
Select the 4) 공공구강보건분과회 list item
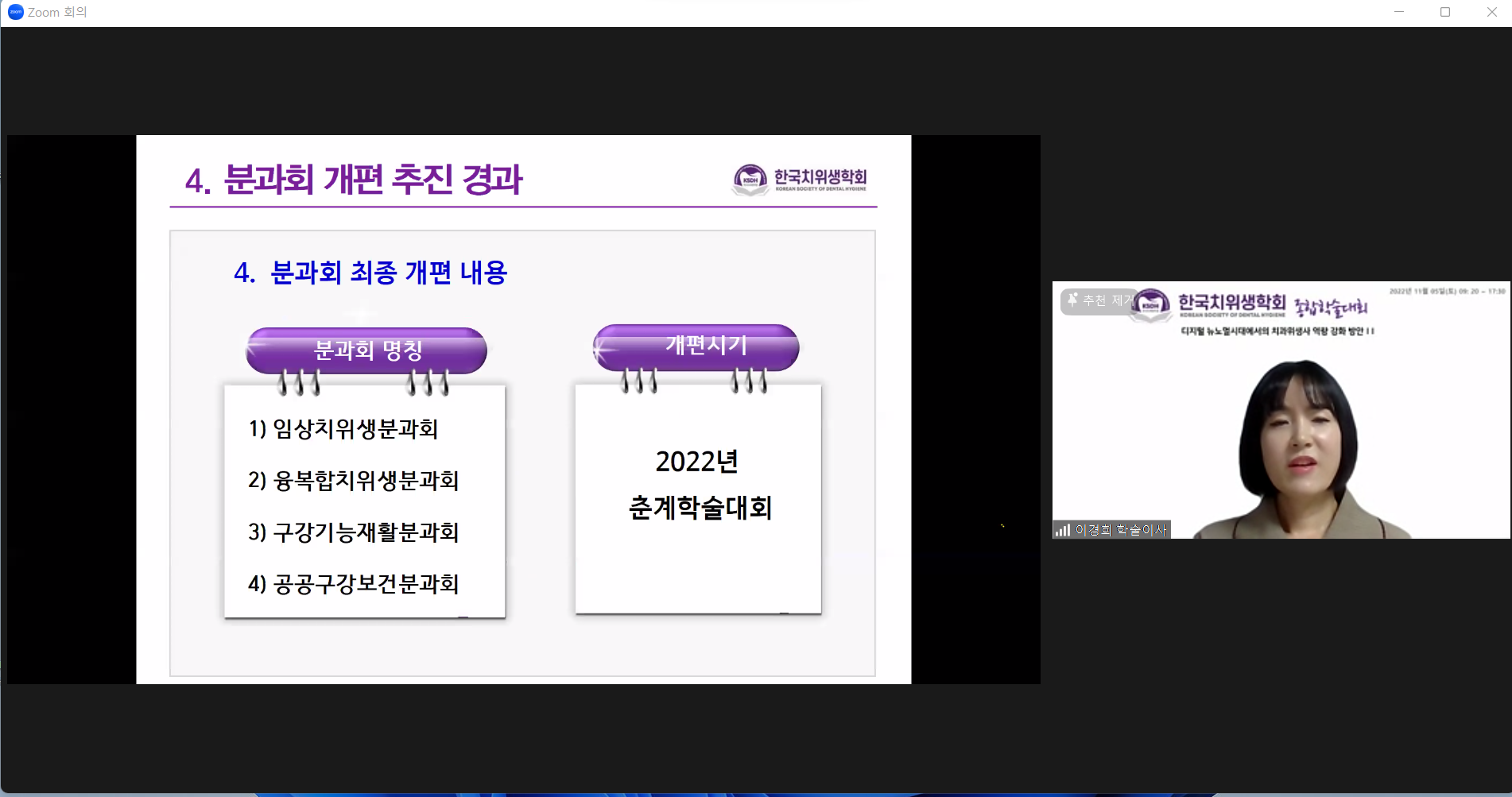(x=354, y=584)
